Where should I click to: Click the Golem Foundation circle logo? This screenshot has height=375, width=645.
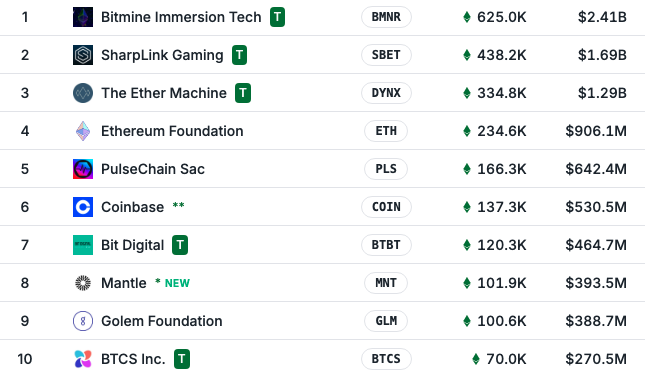[83, 321]
